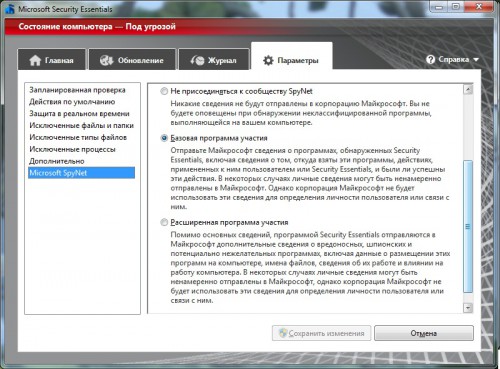Viewport: 500px width, 369px height.
Task: Open the Справка help menu
Action: point(452,60)
